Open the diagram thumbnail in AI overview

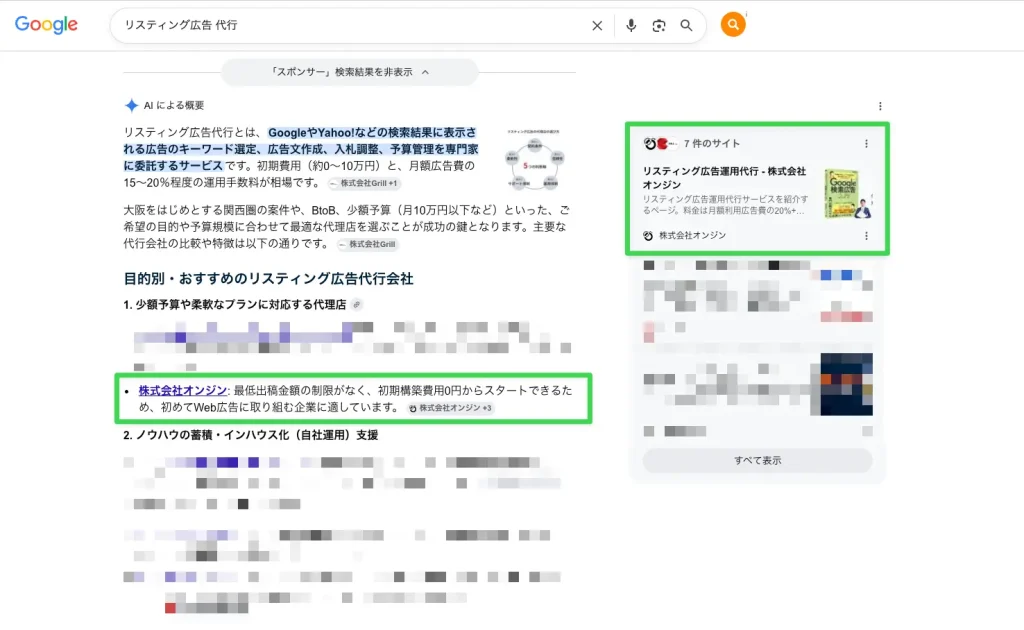pos(534,159)
